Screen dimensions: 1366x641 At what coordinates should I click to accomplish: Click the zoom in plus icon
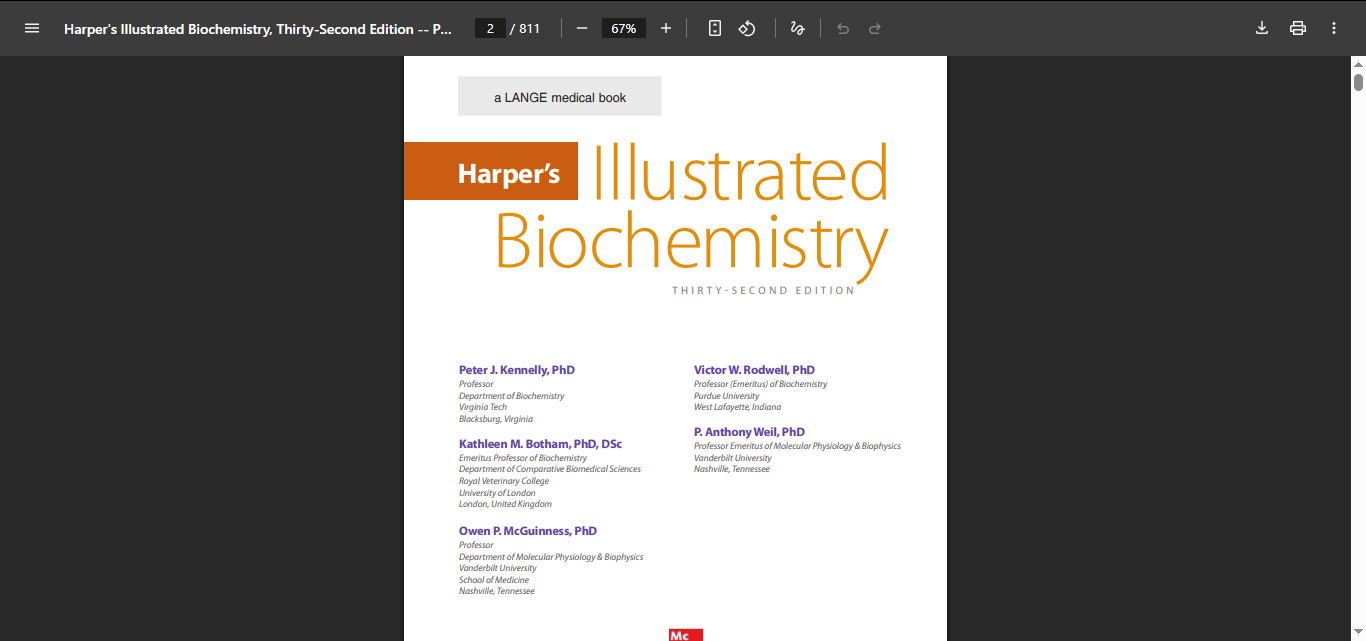[666, 28]
